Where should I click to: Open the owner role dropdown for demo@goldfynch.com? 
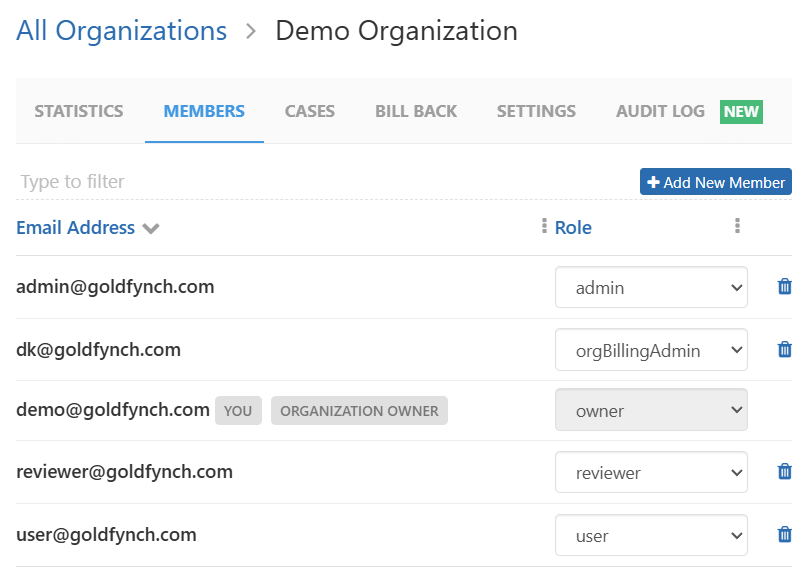point(651,410)
